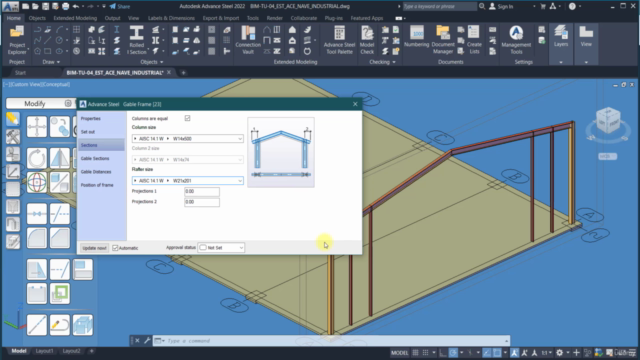Close the Gable Frame dialog
Image resolution: width=640 pixels, height=360 pixels.
pyautogui.click(x=355, y=104)
